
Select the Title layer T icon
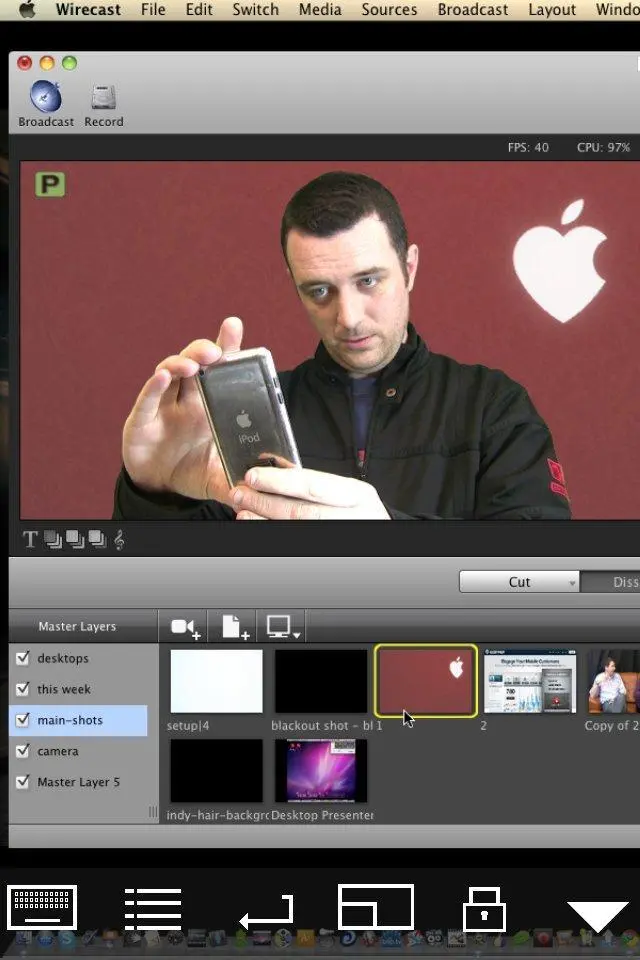click(30, 539)
